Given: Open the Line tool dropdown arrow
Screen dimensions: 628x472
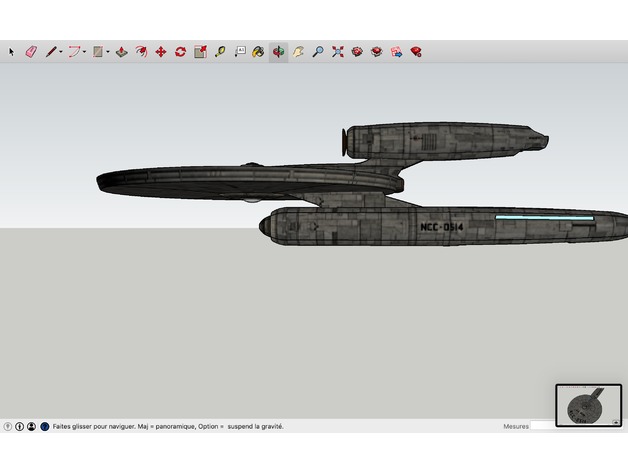Looking at the screenshot, I should [60, 52].
